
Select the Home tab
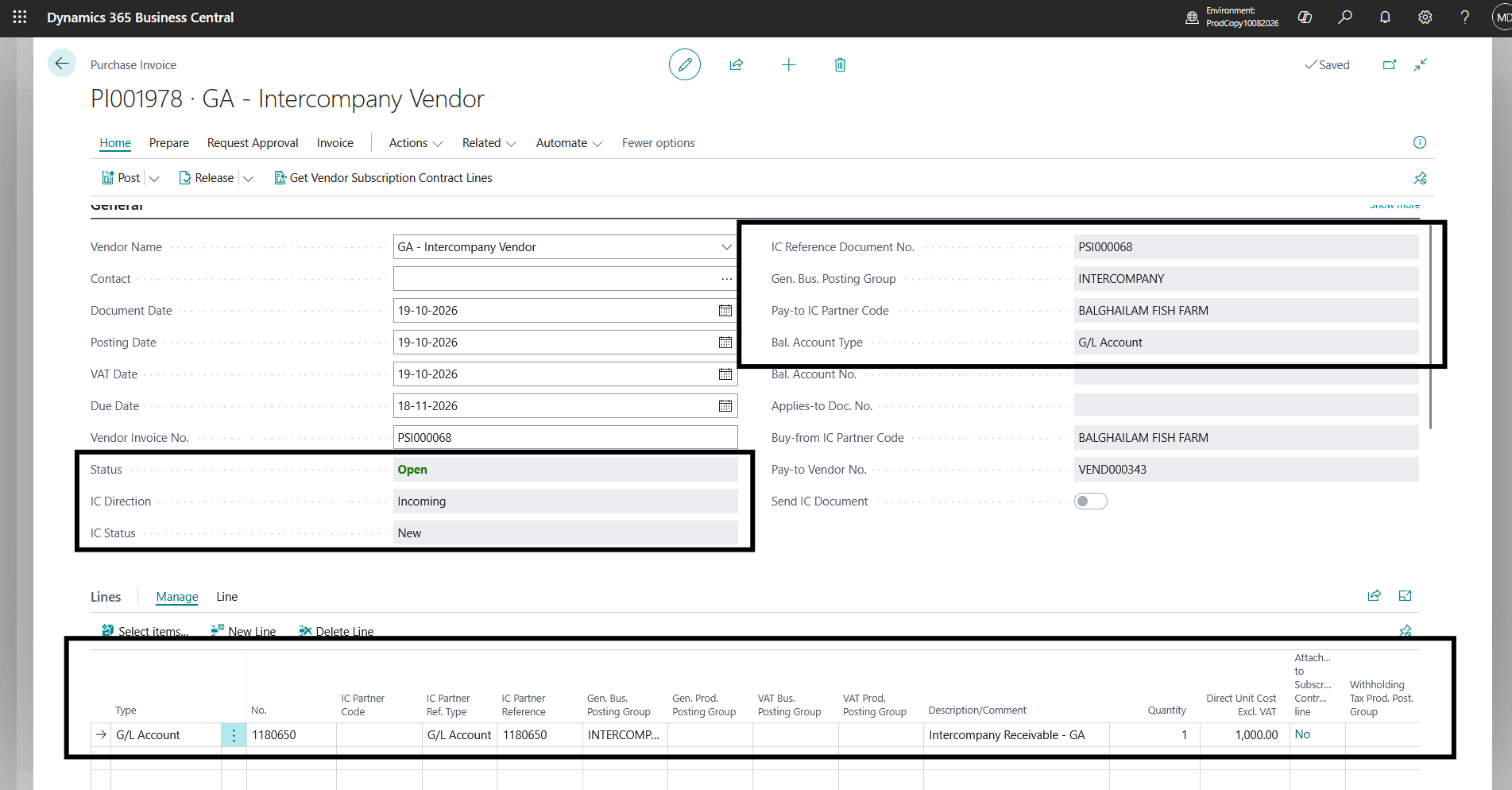[115, 143]
